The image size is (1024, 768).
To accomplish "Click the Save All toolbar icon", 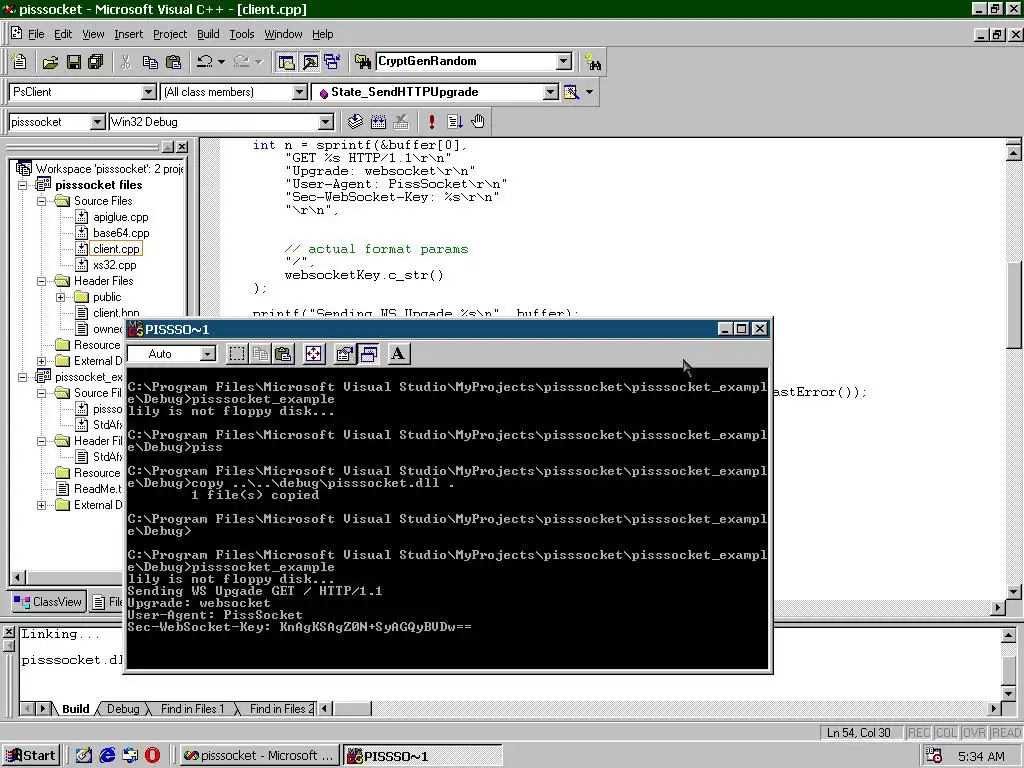I will (96, 62).
